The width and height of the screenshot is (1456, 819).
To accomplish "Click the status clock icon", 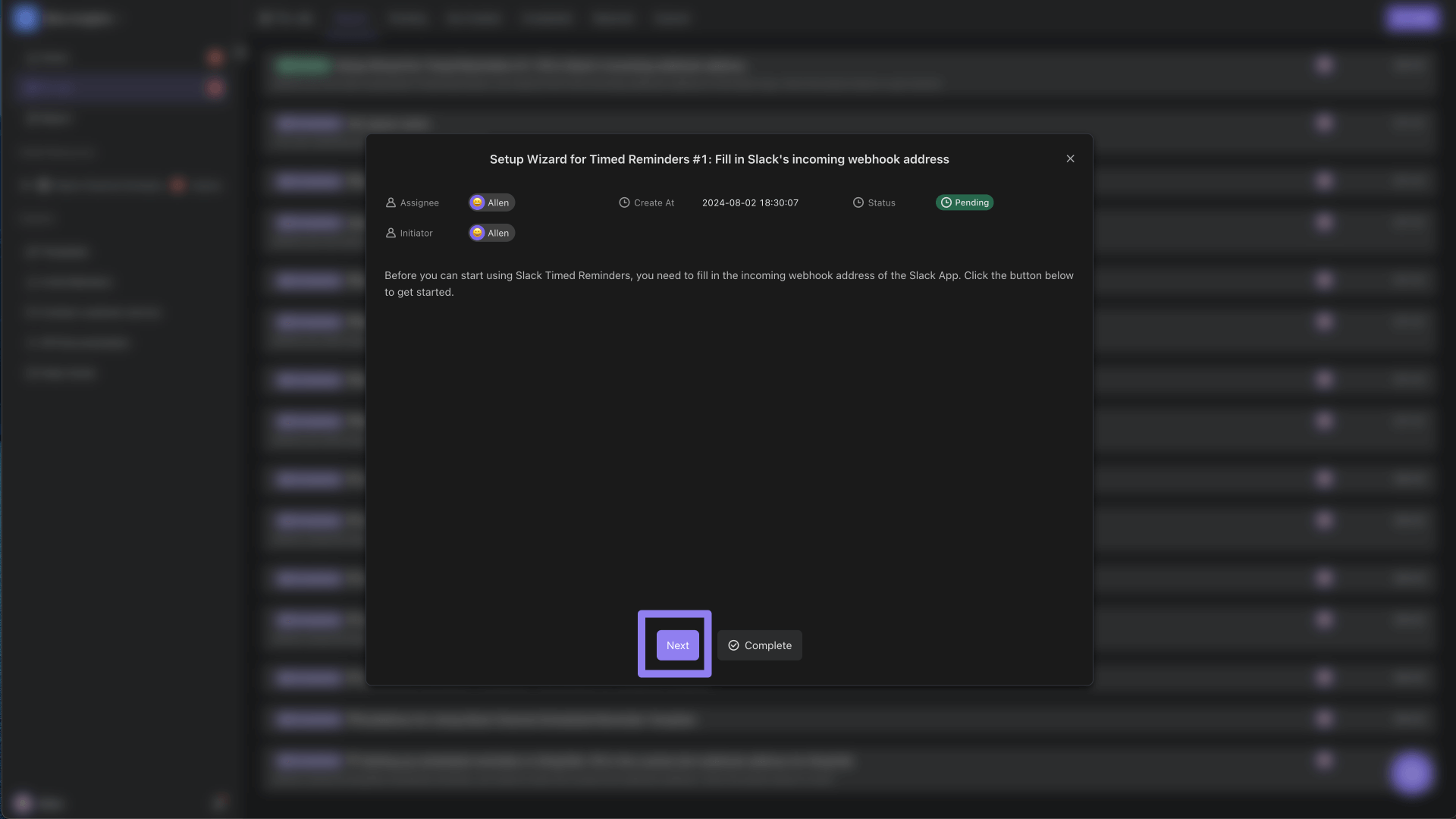I will [x=858, y=202].
